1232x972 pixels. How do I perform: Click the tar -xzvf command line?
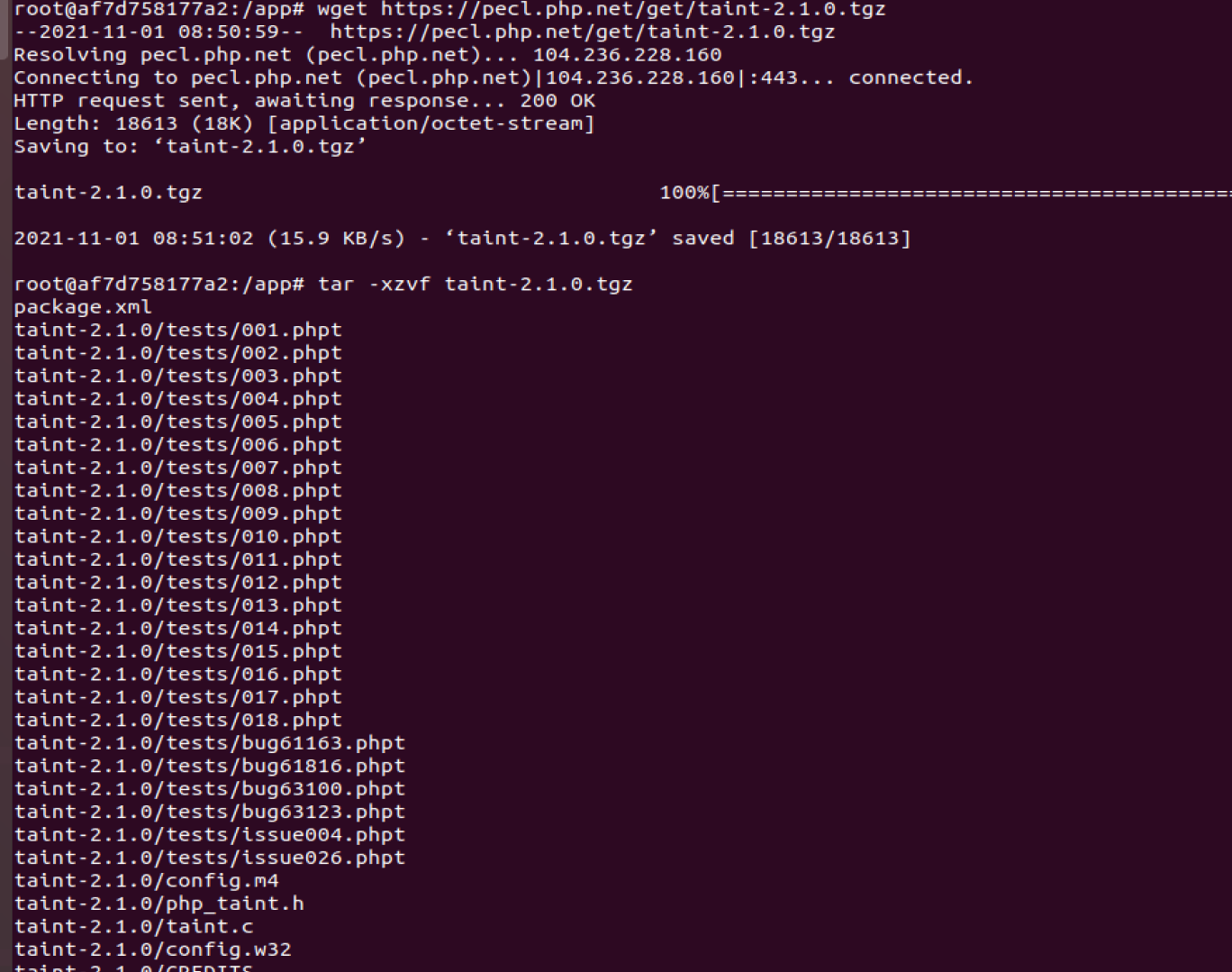tap(475, 285)
